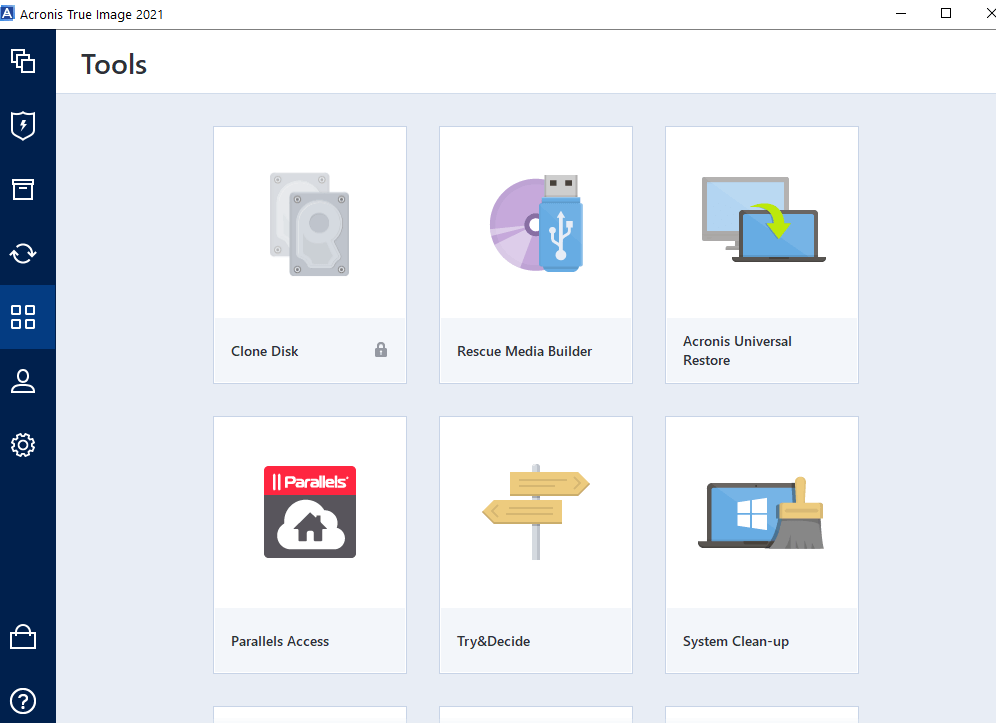996x723 pixels.
Task: Click the Acronis logo in title bar
Action: click(x=7, y=13)
